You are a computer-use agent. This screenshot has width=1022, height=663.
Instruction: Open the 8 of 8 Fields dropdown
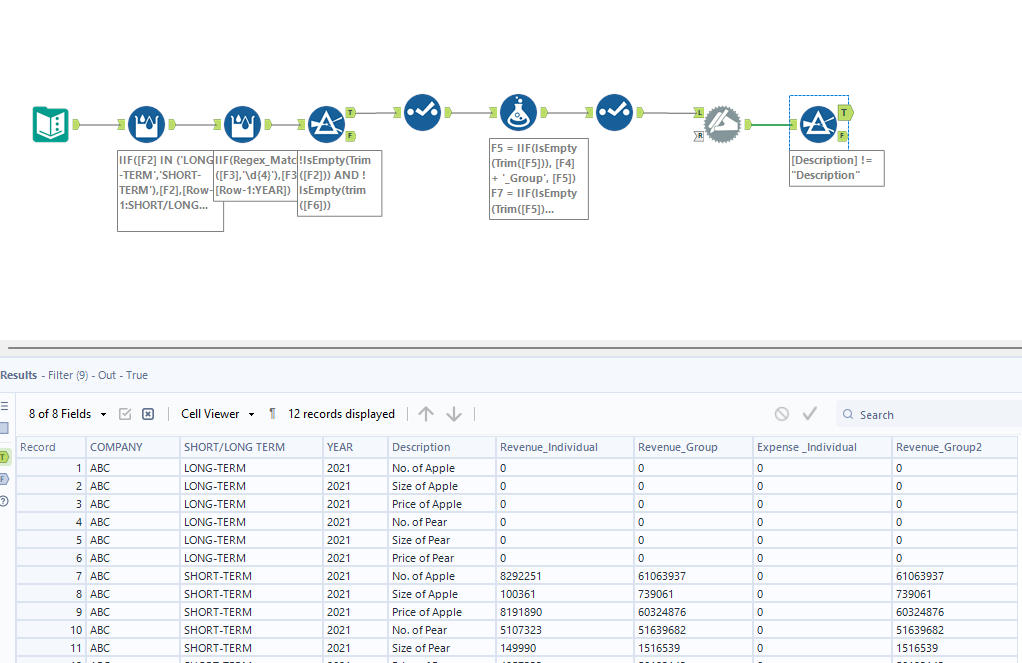(66, 413)
